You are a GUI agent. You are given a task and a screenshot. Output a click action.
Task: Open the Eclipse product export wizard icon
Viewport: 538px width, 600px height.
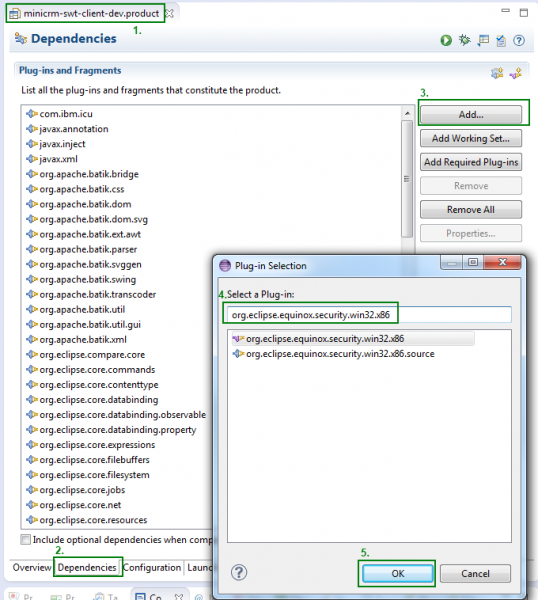[x=483, y=40]
